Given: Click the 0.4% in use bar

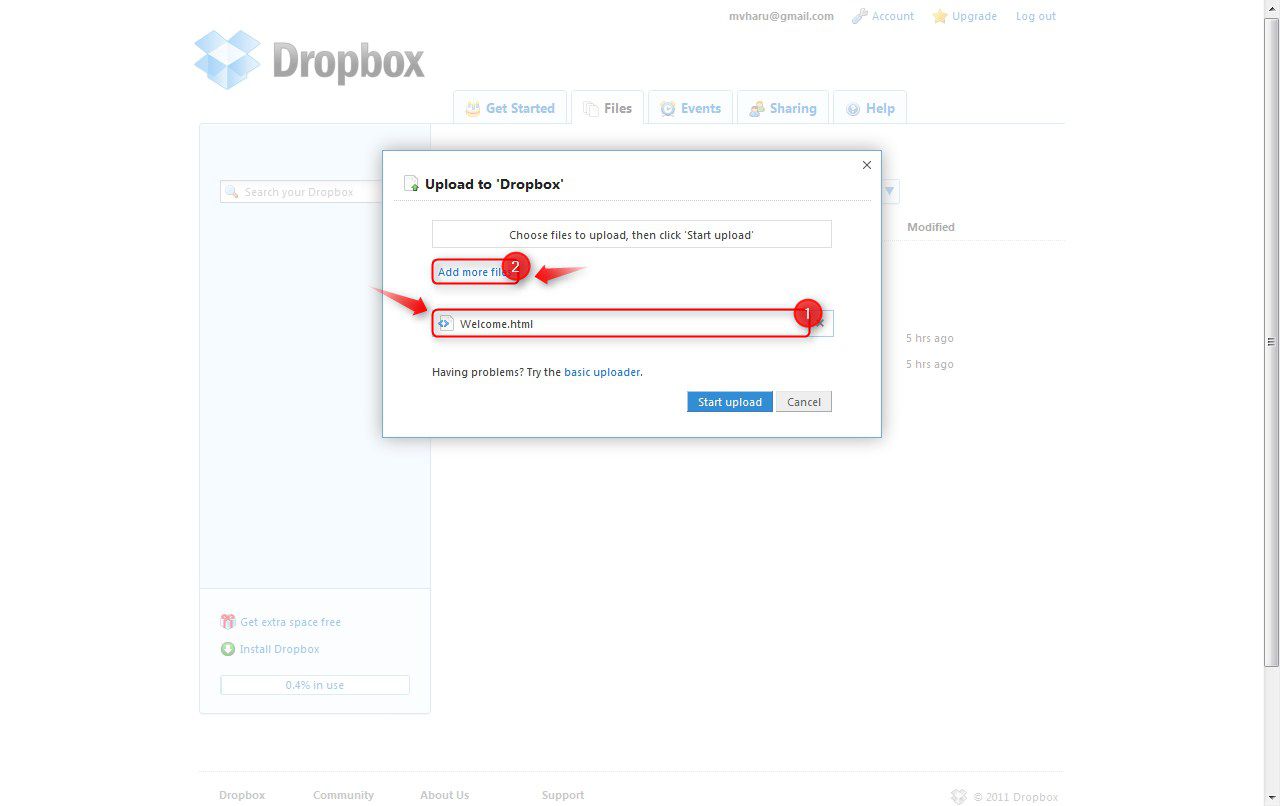Looking at the screenshot, I should click(315, 685).
